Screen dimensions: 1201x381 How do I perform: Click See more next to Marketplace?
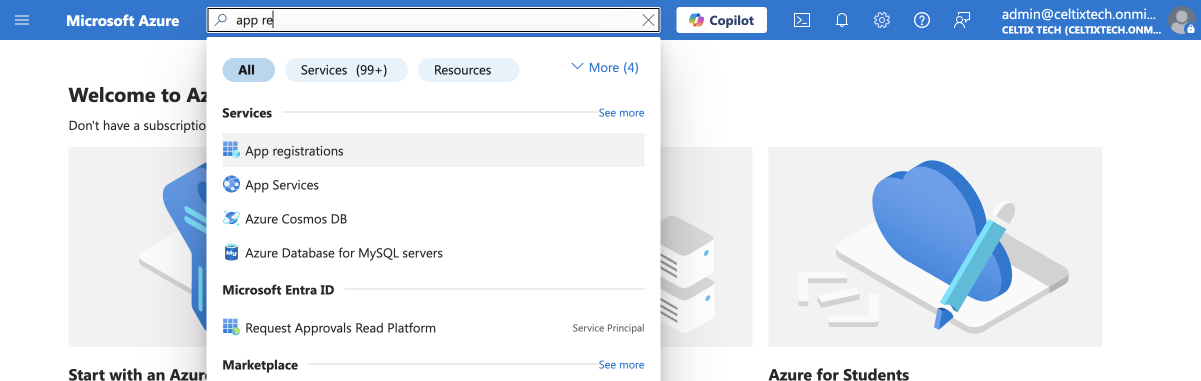point(621,365)
